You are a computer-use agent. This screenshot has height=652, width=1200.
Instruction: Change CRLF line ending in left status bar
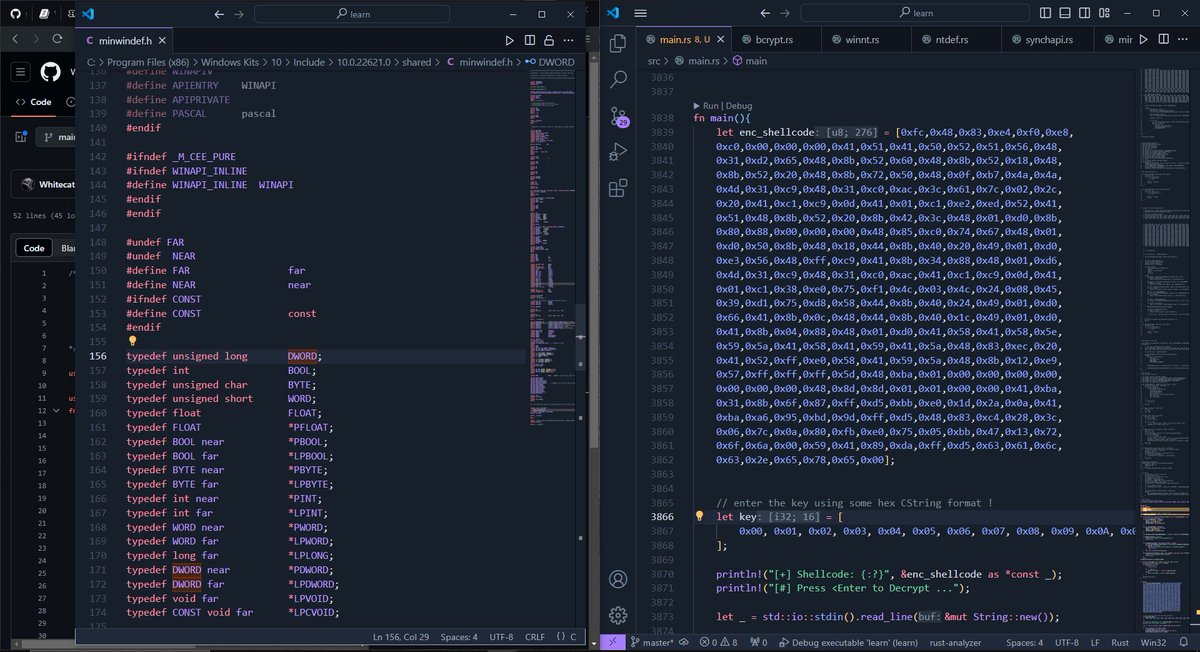pyautogui.click(x=534, y=636)
